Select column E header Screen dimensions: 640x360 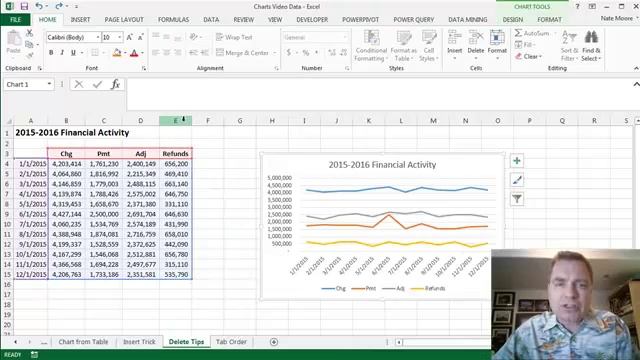click(x=176, y=120)
